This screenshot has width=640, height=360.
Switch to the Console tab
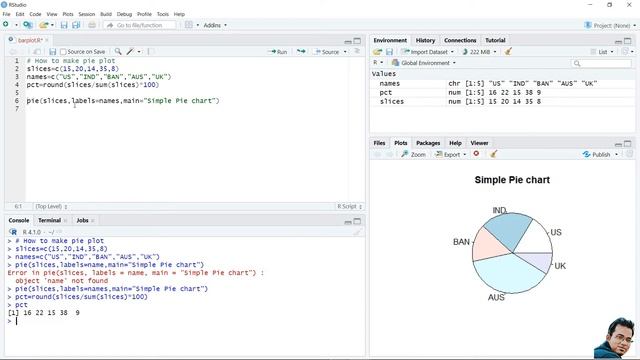[19, 220]
